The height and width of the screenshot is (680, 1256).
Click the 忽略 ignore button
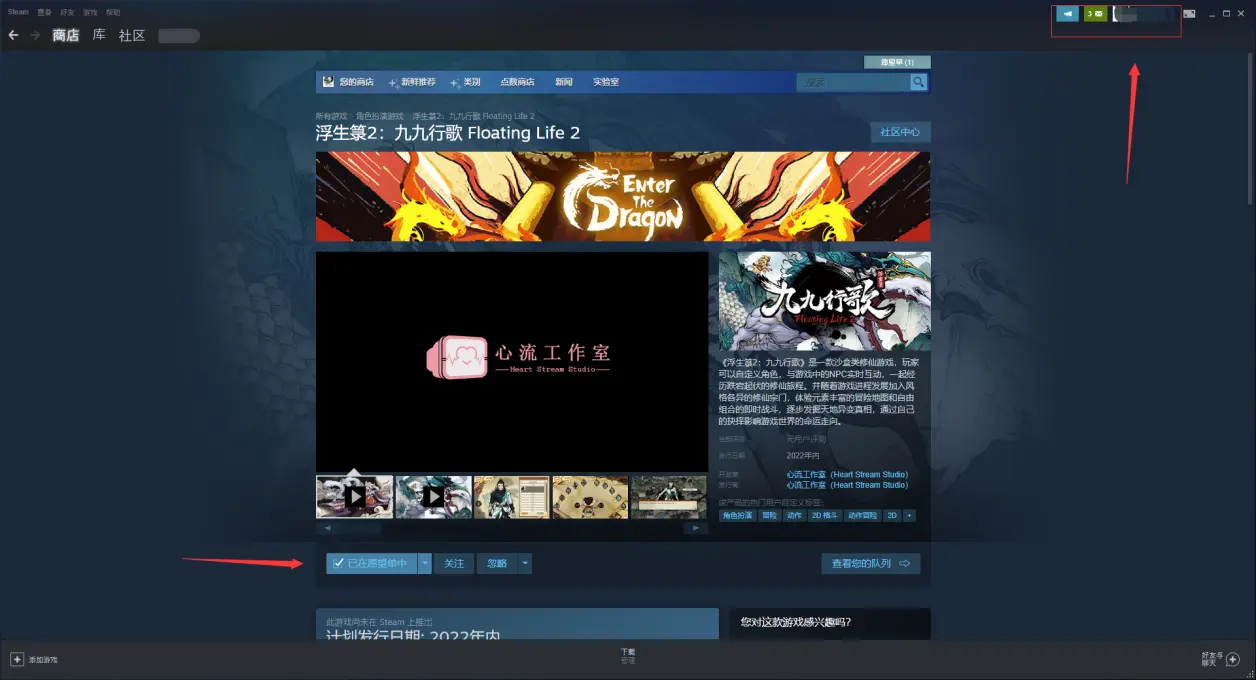tap(497, 564)
